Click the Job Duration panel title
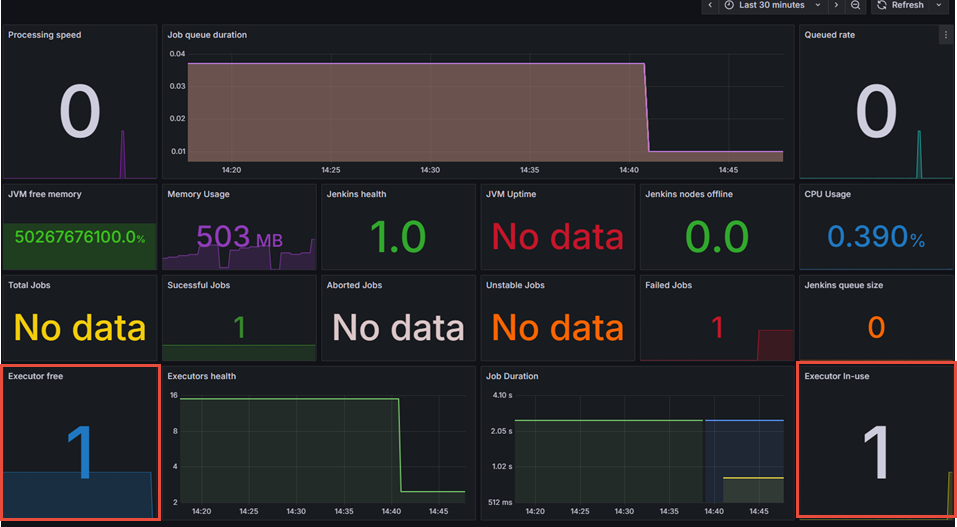Screen dimensions: 957x527 (512, 377)
